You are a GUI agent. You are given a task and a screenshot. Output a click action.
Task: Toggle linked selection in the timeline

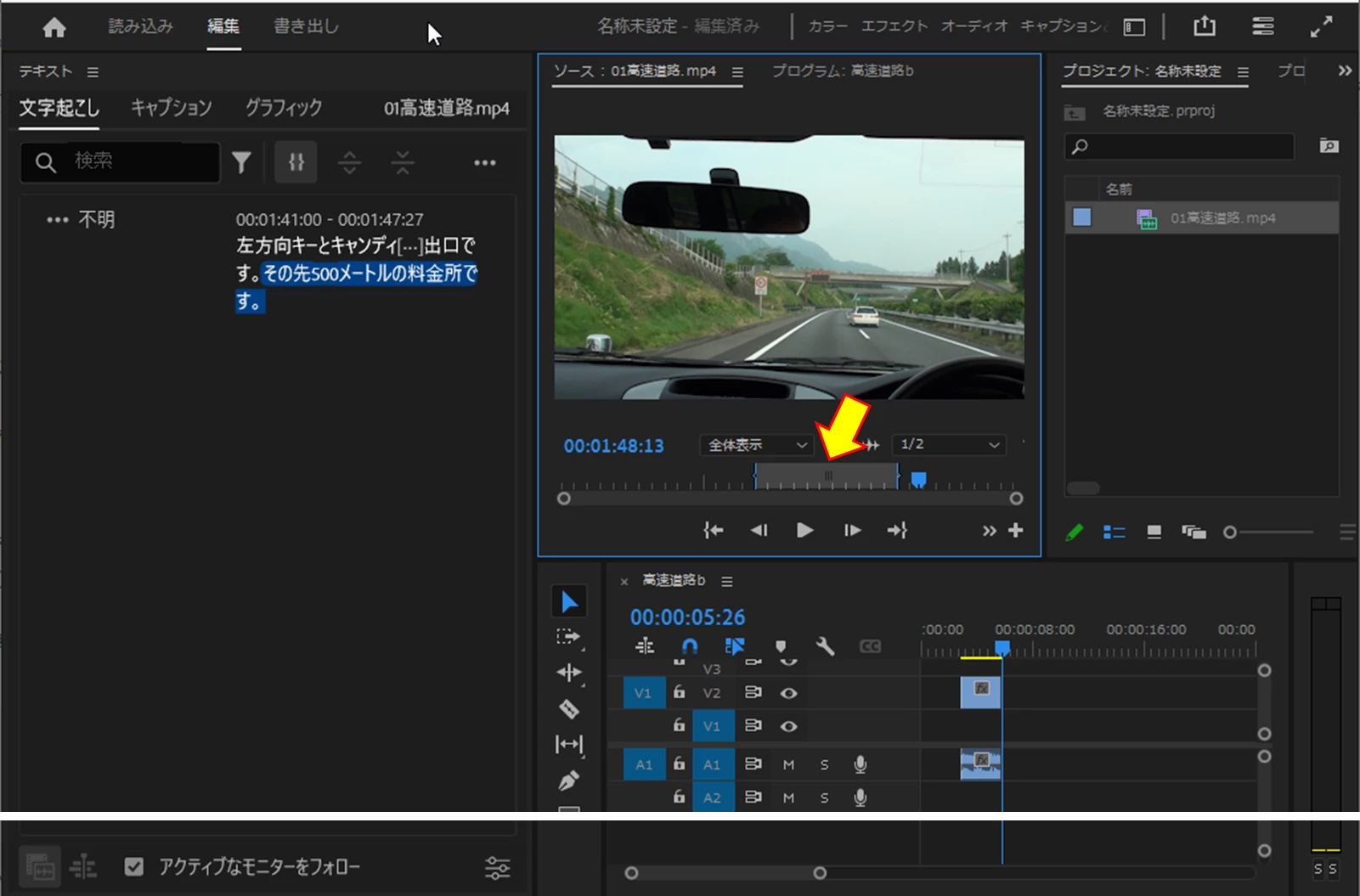[735, 646]
